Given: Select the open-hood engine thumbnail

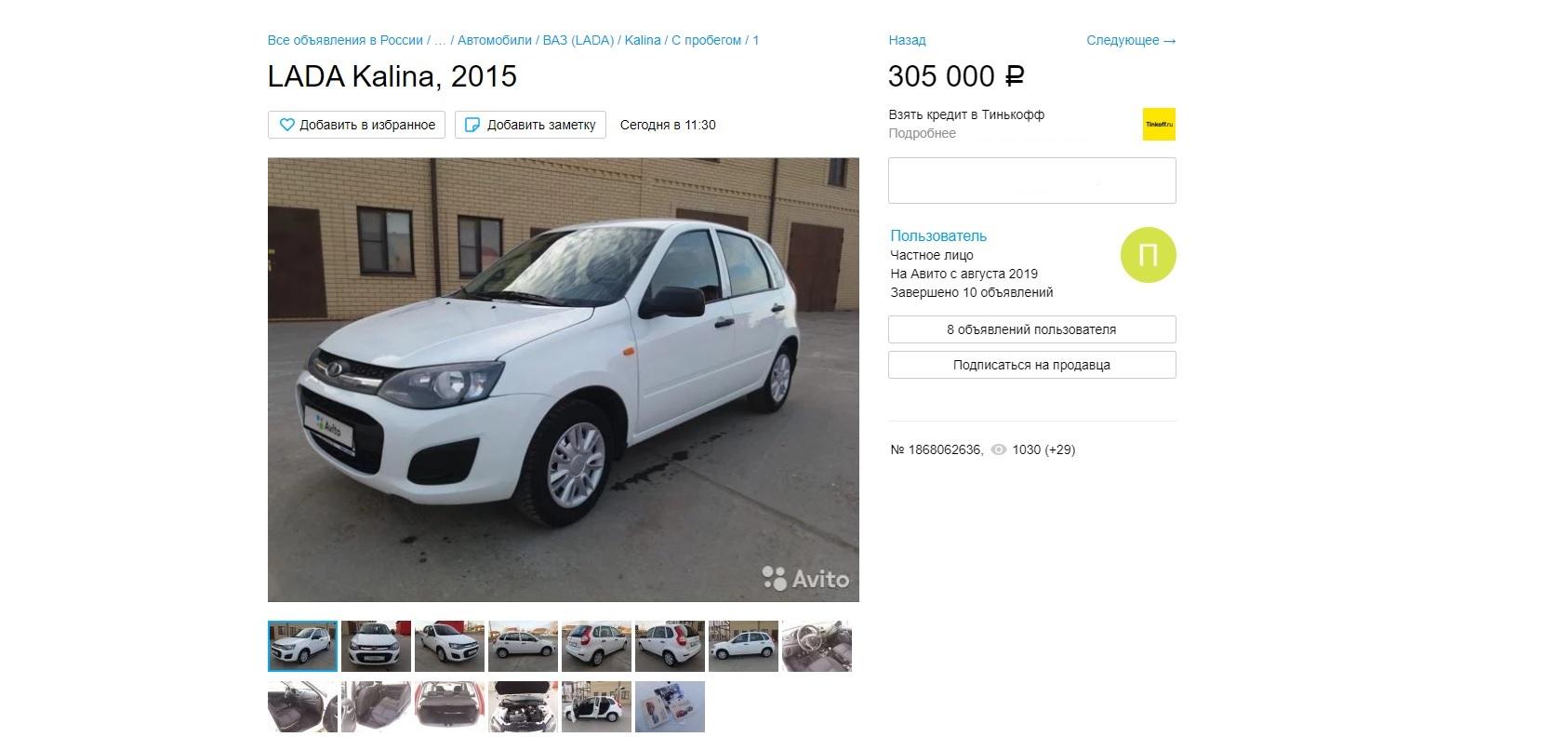Looking at the screenshot, I should (x=523, y=706).
